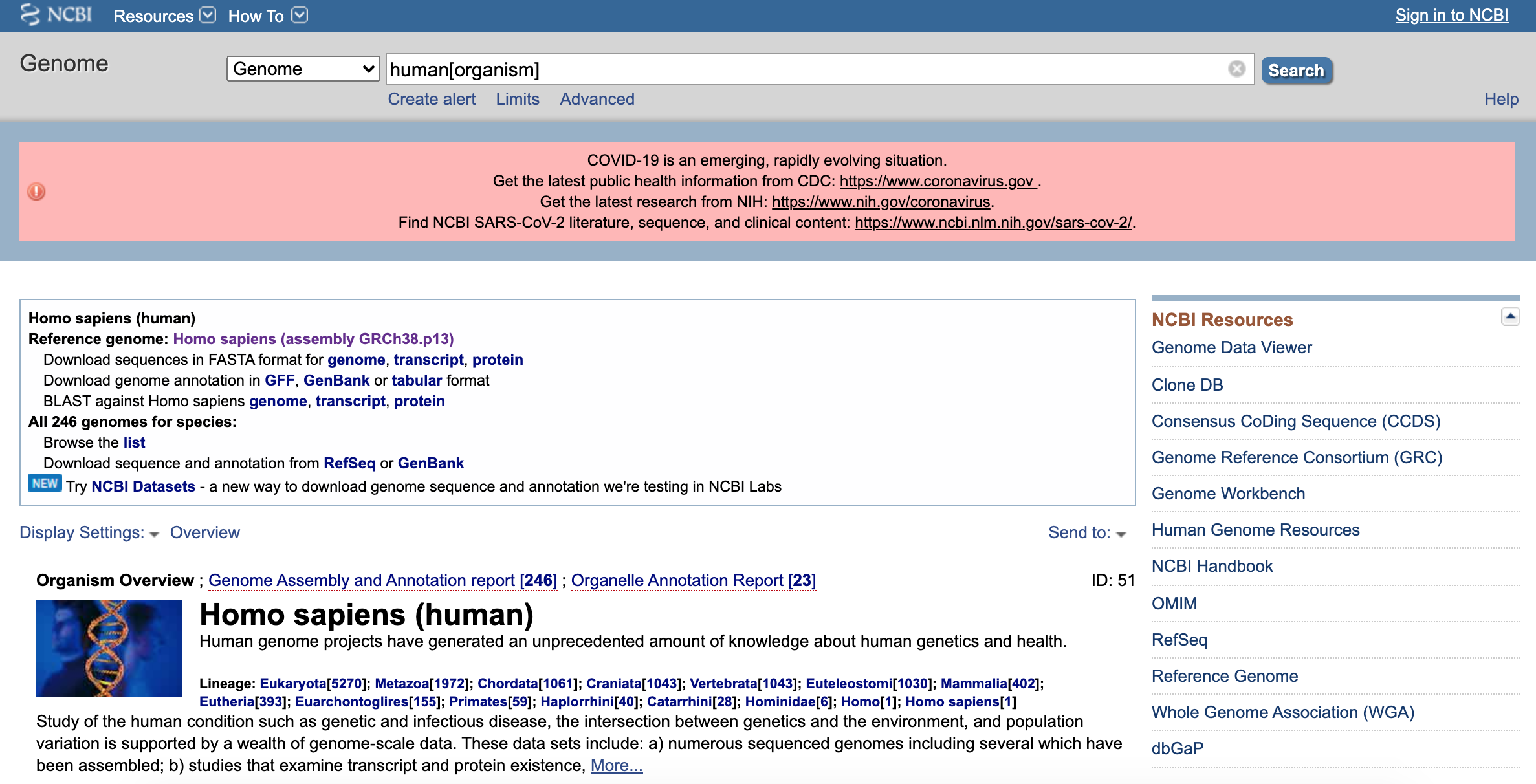Open Sign in to NCBI

point(1451,15)
